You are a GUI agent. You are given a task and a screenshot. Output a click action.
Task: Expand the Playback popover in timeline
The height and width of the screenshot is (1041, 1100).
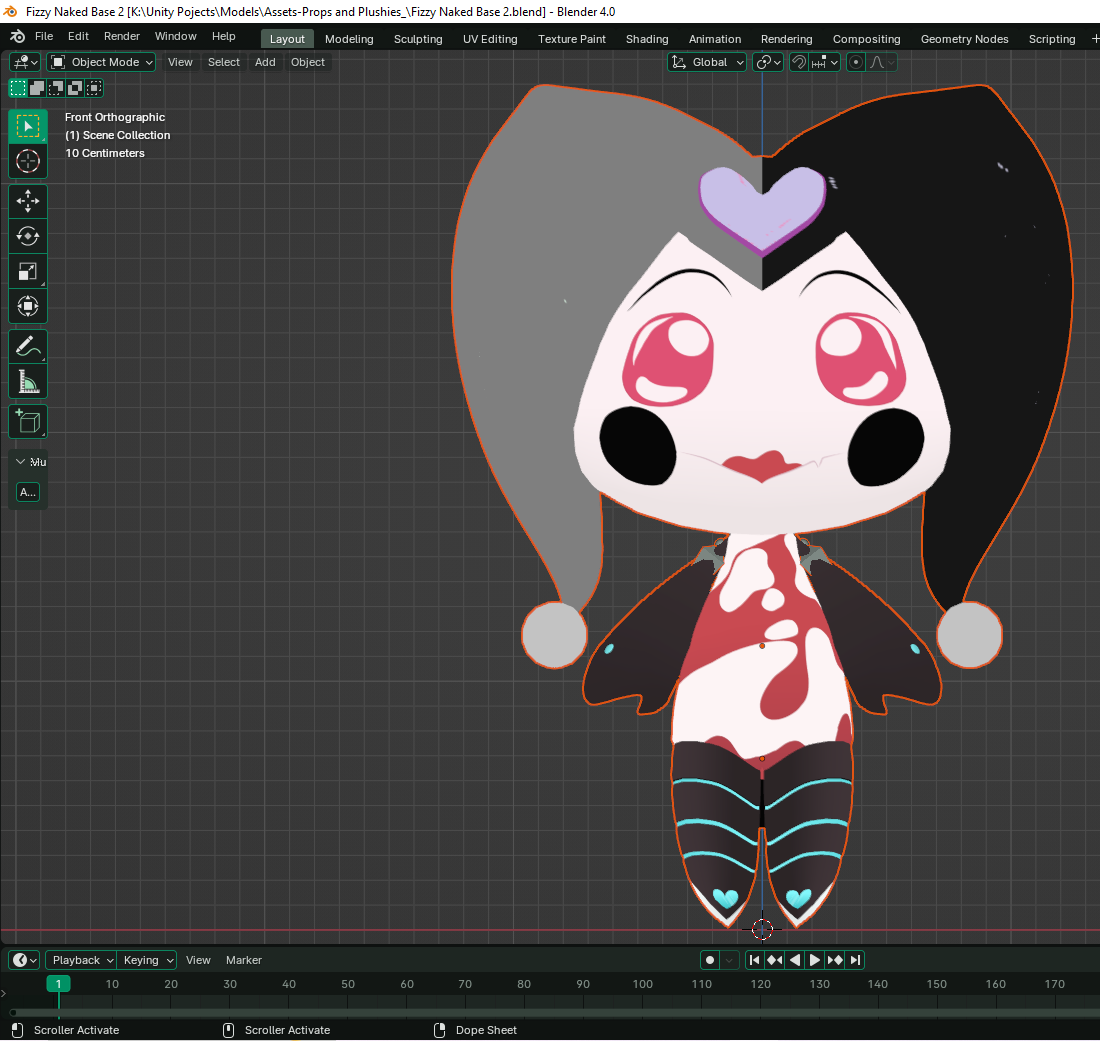point(81,960)
